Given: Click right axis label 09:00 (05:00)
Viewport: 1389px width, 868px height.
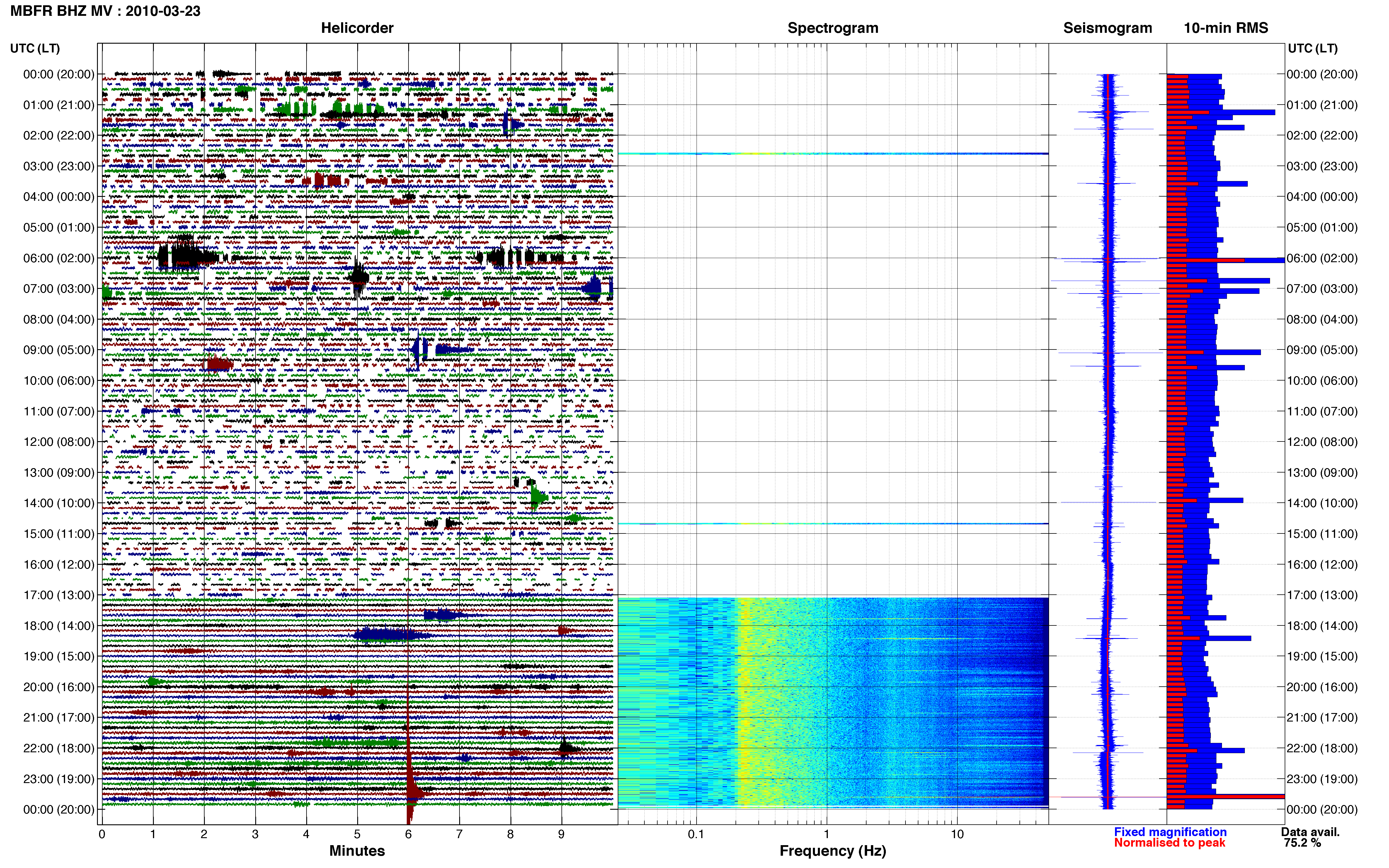Looking at the screenshot, I should [1322, 349].
